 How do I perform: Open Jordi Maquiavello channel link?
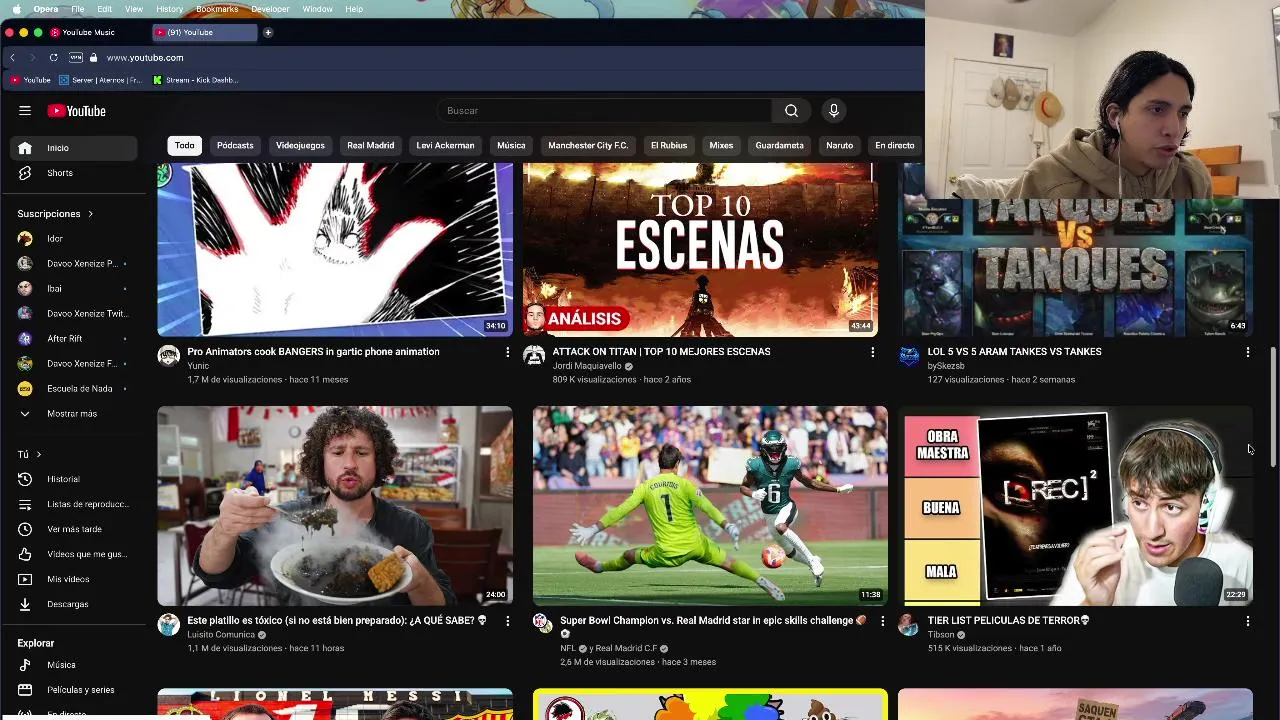point(587,366)
